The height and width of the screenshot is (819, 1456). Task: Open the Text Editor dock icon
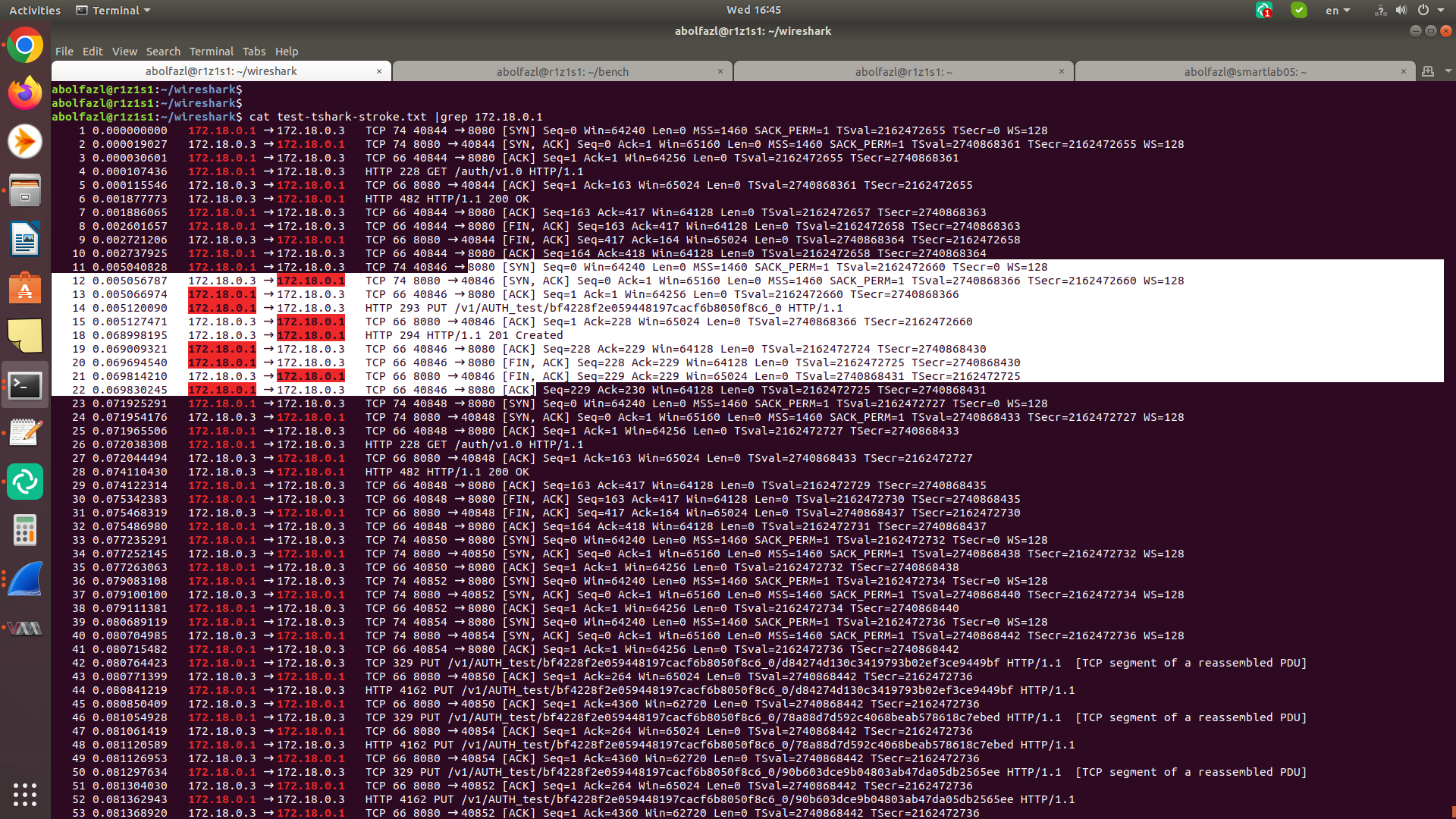click(x=25, y=433)
